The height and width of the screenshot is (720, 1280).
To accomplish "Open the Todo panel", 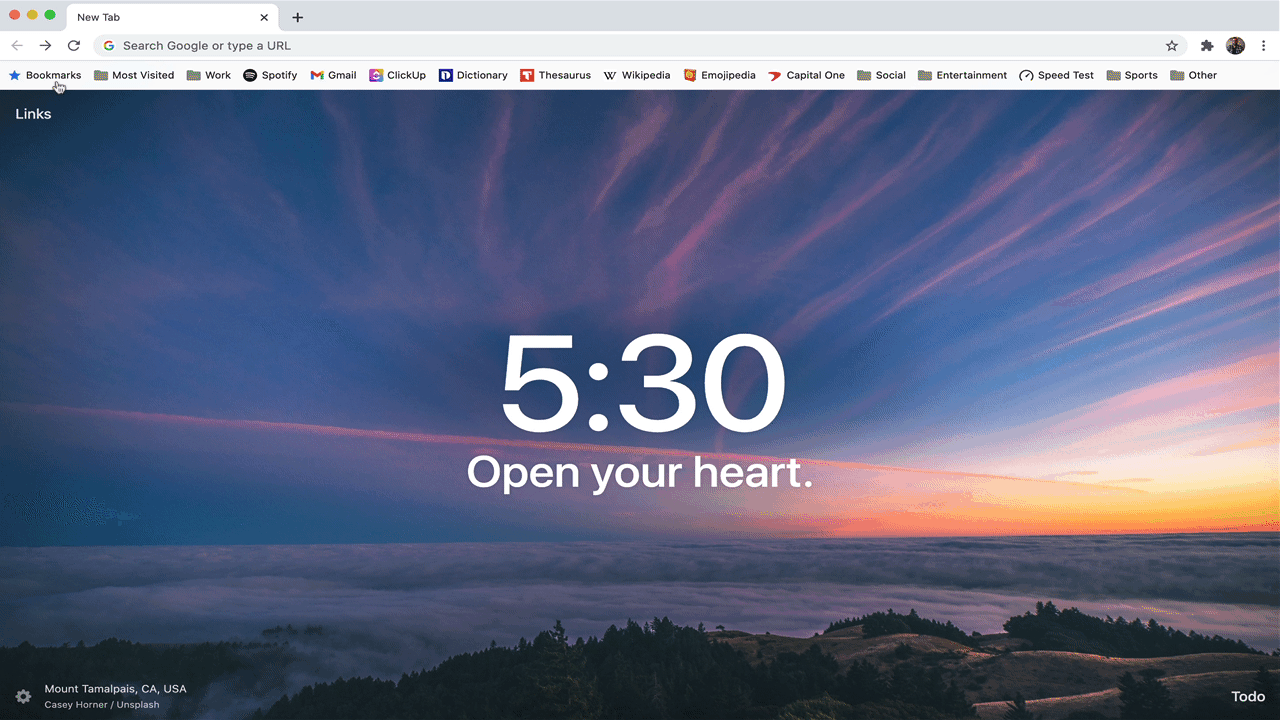I will 1248,696.
